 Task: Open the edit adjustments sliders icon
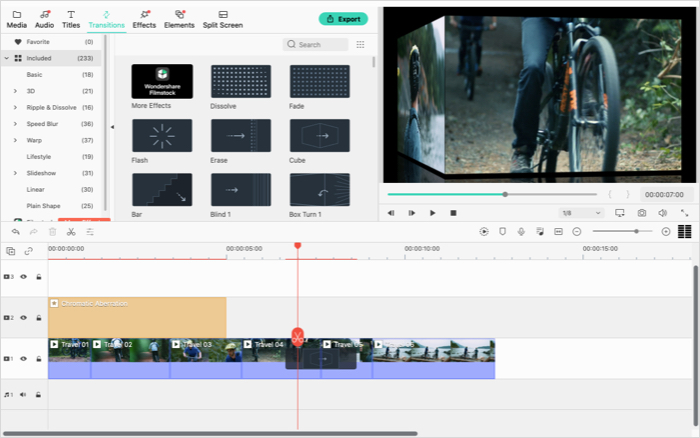click(x=90, y=231)
